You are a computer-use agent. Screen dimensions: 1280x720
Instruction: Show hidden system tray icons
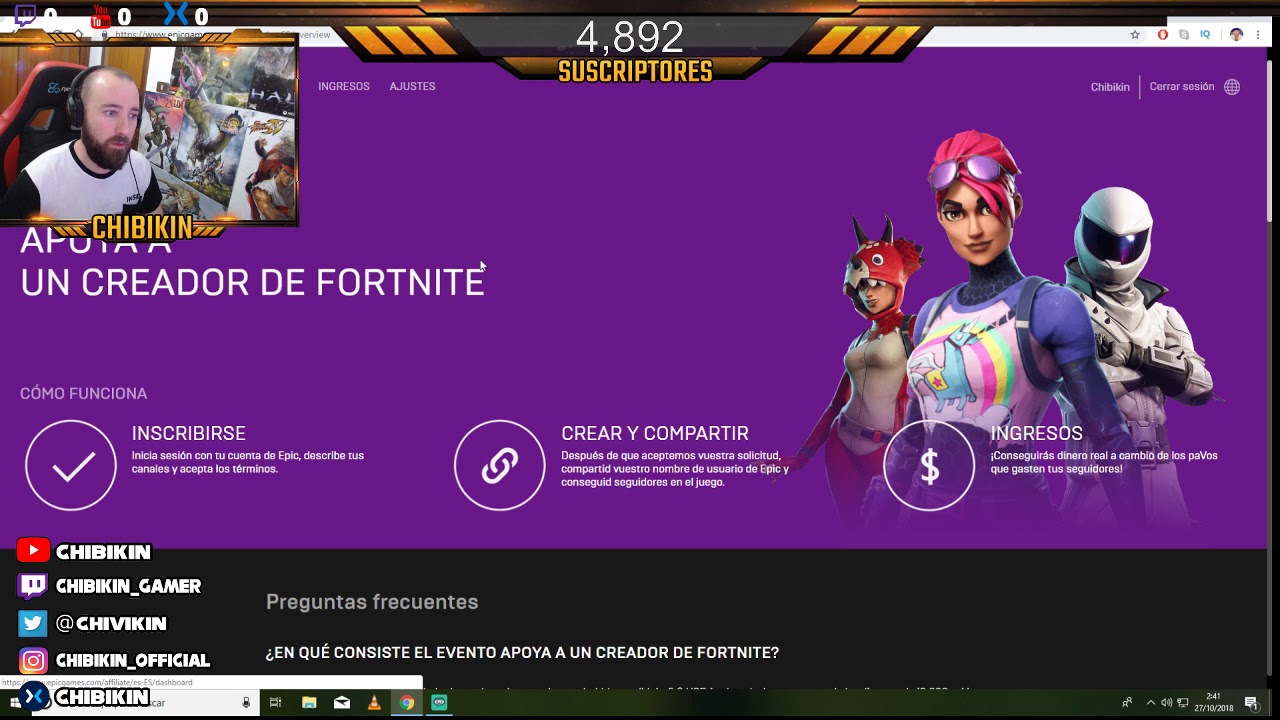(1150, 703)
